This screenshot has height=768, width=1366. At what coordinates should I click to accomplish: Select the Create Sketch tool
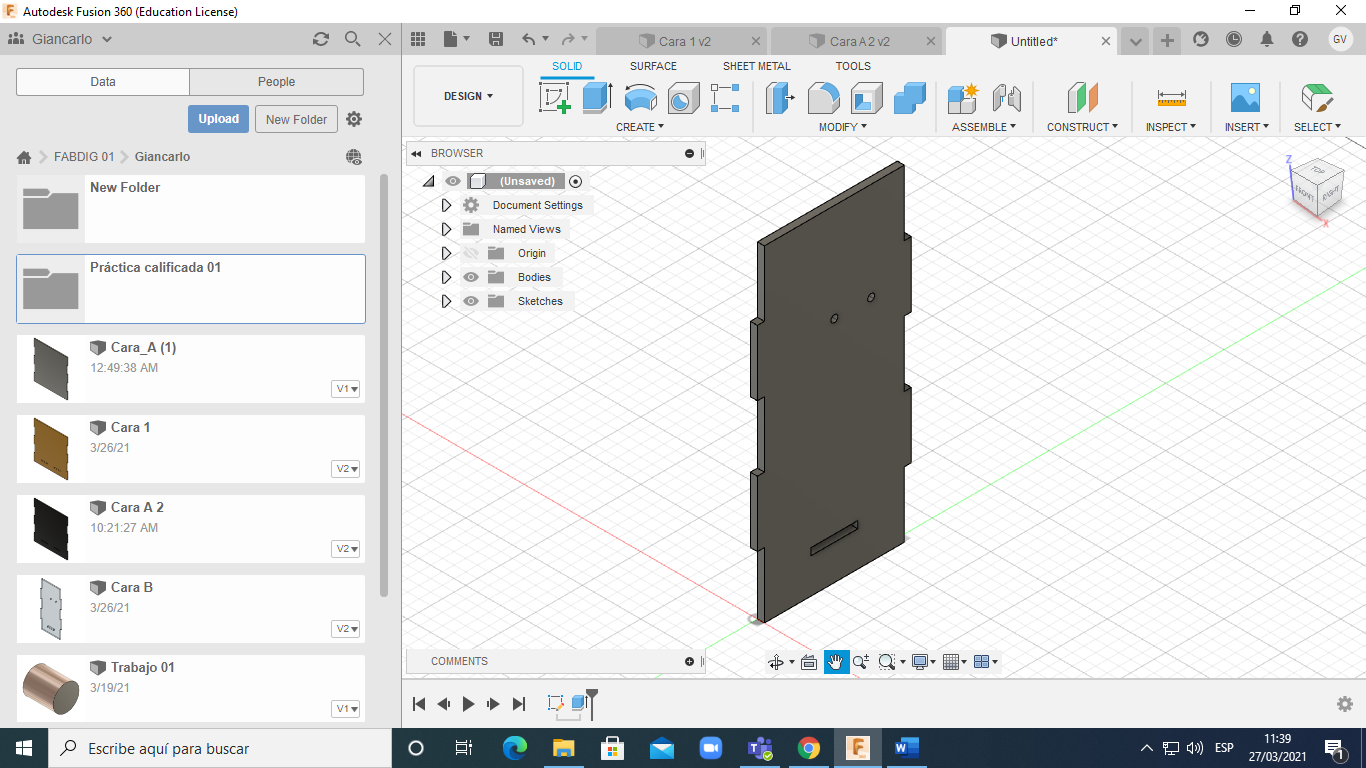point(554,98)
